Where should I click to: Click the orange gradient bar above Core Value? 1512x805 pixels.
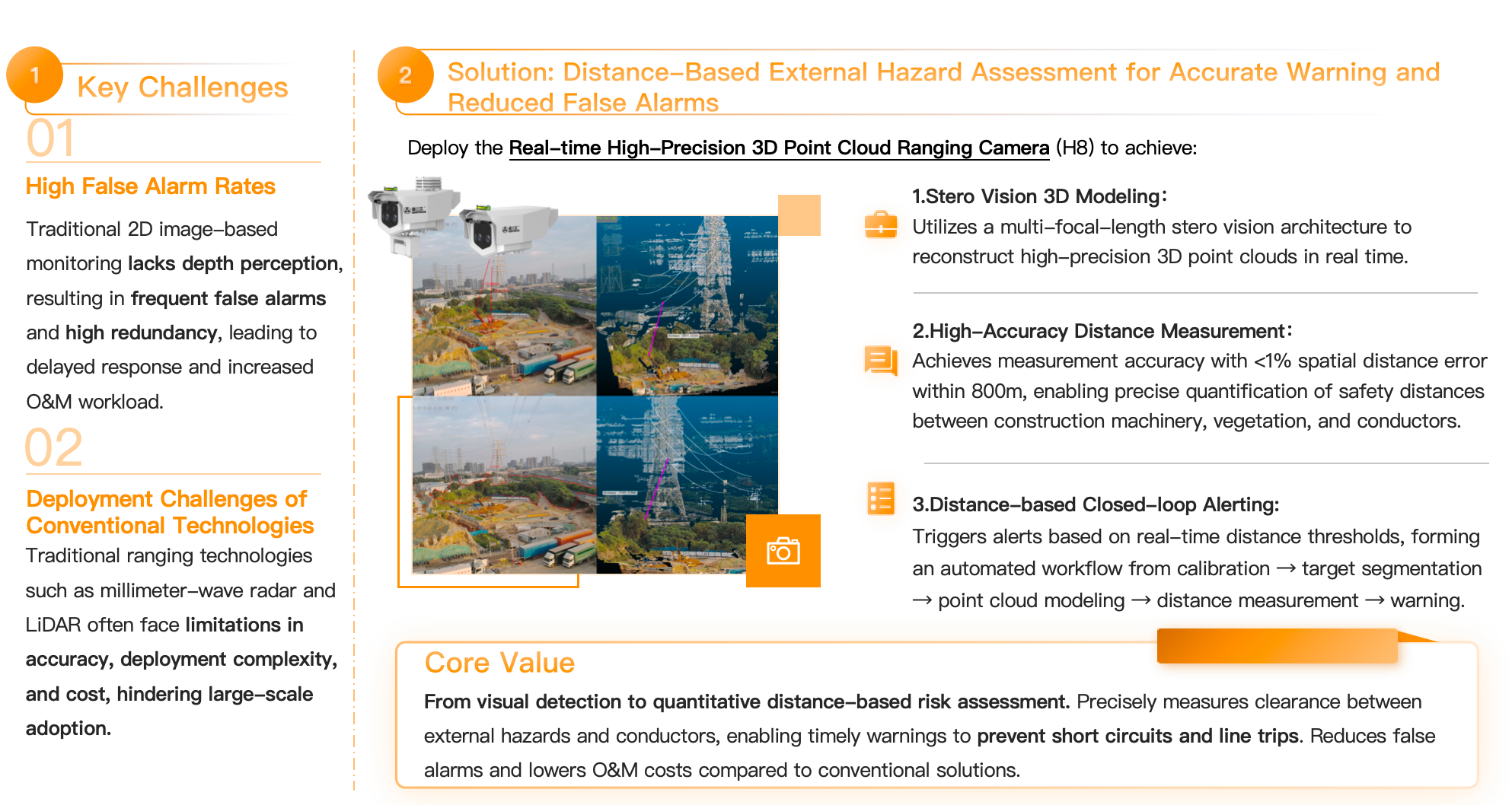[1277, 645]
